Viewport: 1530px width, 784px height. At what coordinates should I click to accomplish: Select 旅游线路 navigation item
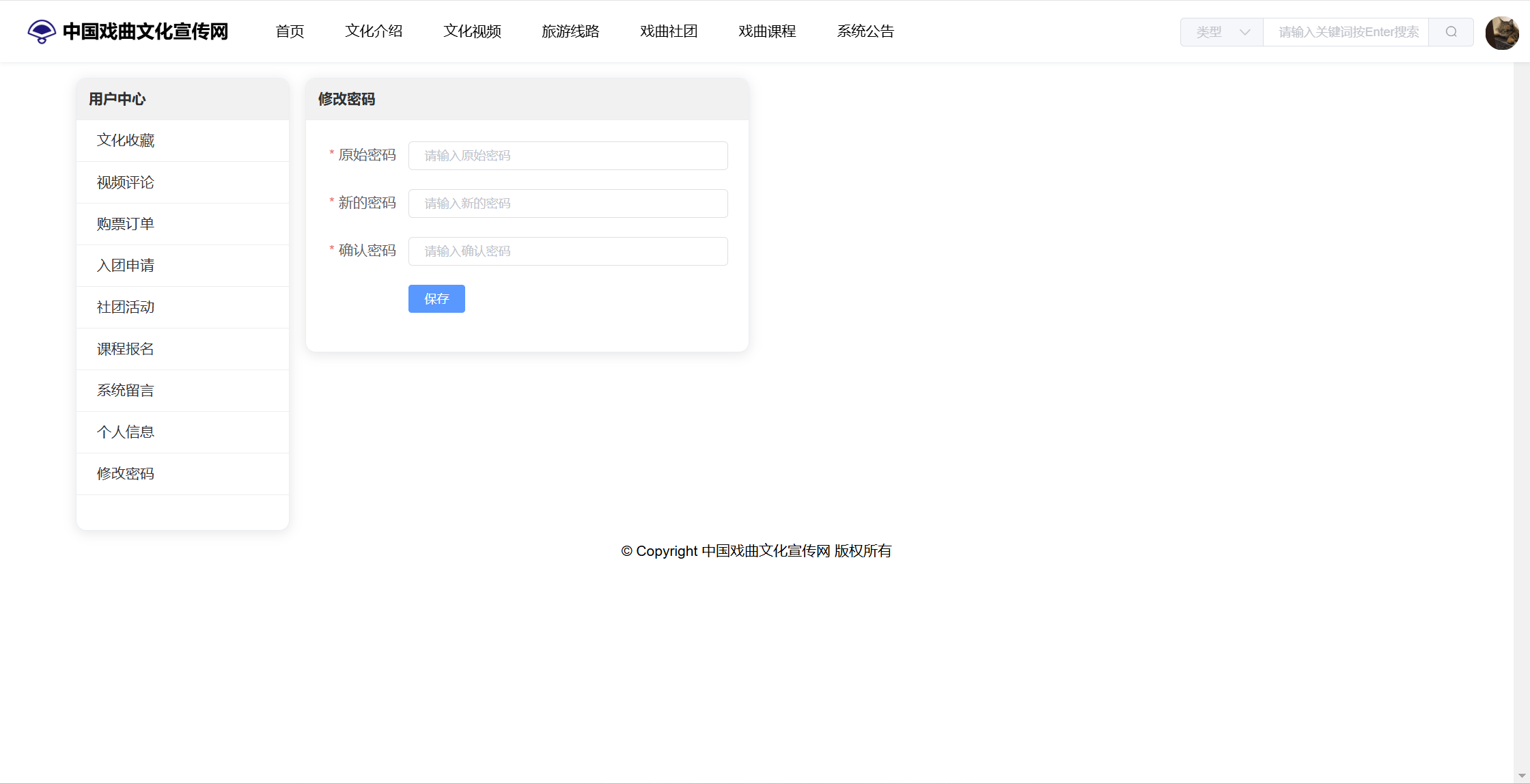570,31
